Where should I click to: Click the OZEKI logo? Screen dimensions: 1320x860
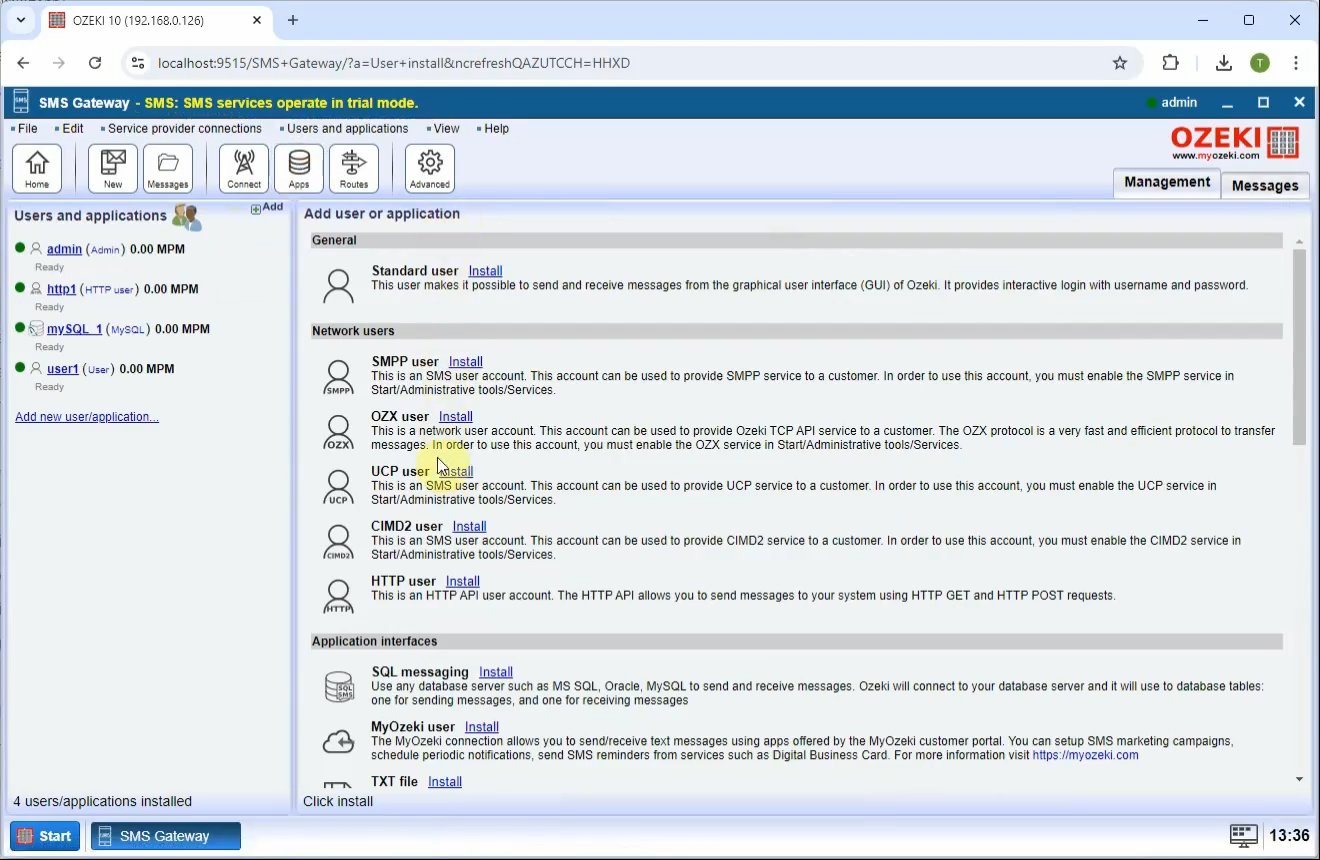pyautogui.click(x=1234, y=141)
